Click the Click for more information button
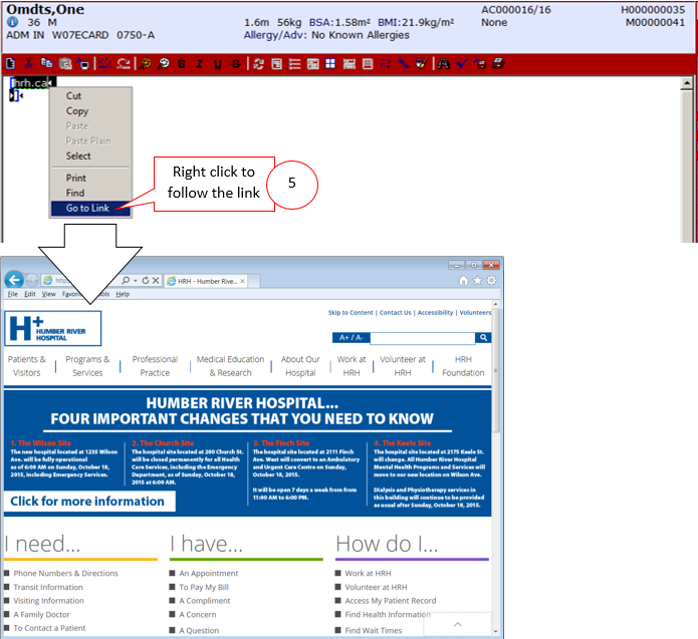The width and height of the screenshot is (698, 639). pyautogui.click(x=89, y=501)
